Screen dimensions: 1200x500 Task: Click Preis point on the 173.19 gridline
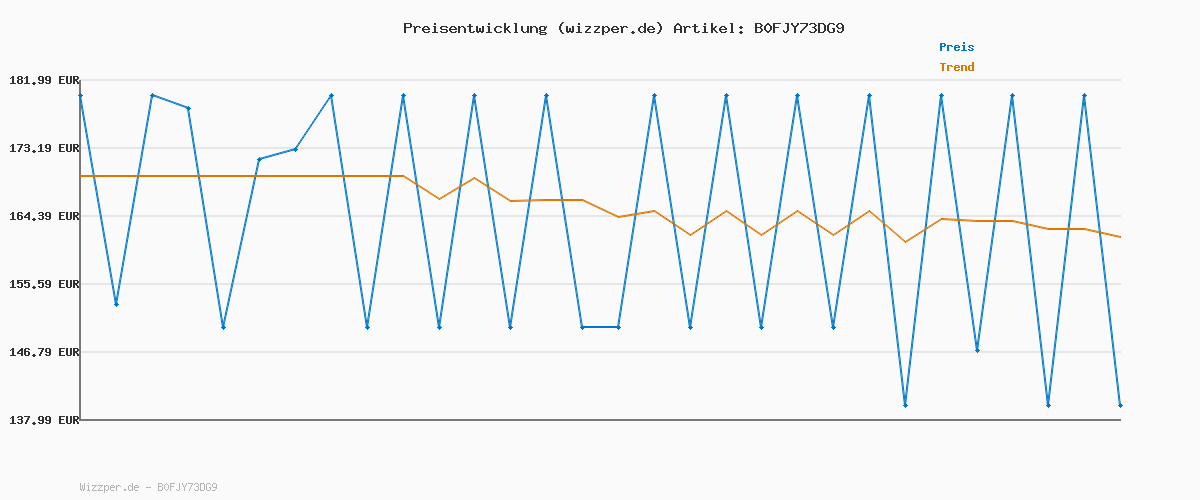295,149
